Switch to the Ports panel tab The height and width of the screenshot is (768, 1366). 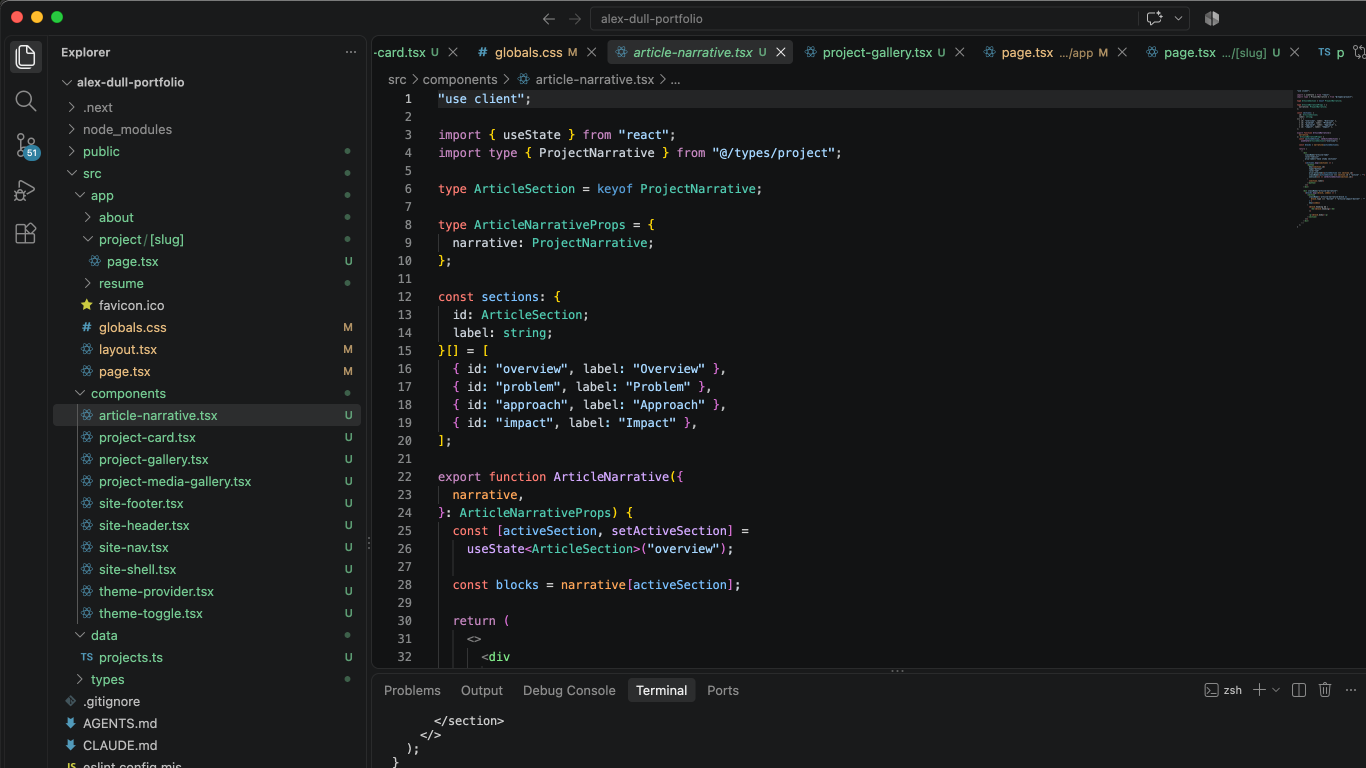(x=723, y=690)
